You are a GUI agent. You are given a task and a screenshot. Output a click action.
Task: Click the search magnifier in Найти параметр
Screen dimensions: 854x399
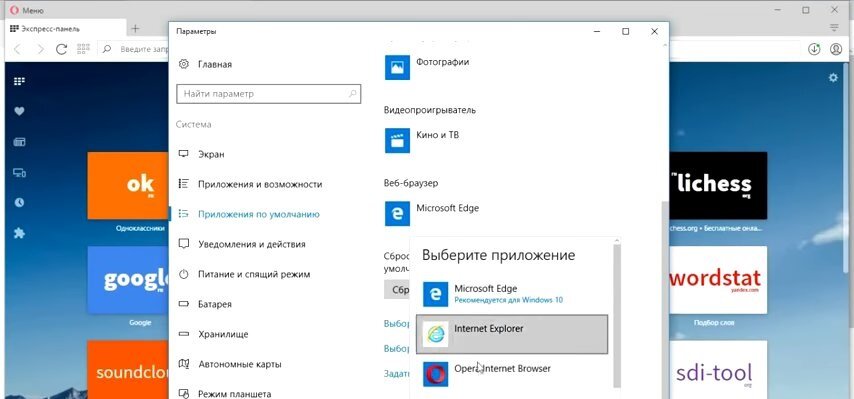[x=352, y=94]
